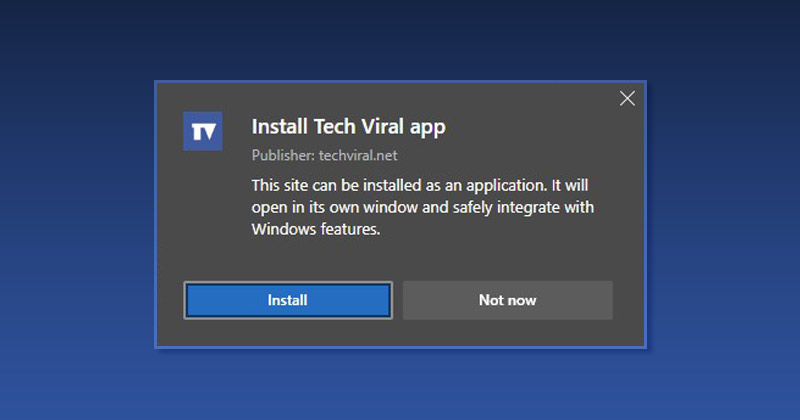Click the Tech Viral TV app icon

click(203, 131)
